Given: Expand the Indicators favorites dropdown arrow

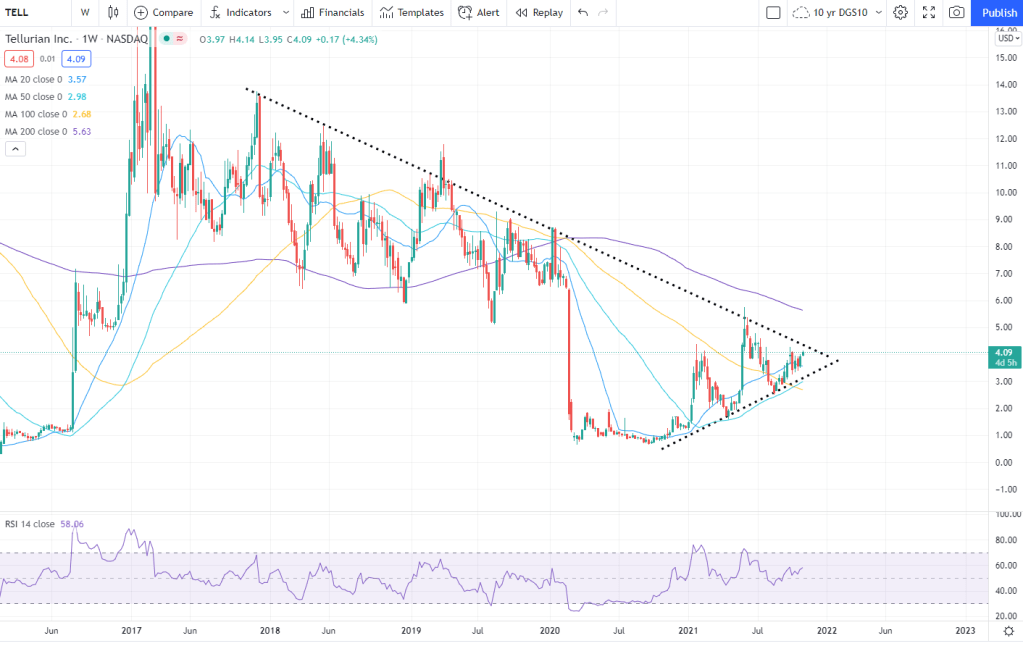Looking at the screenshot, I should pos(286,13).
